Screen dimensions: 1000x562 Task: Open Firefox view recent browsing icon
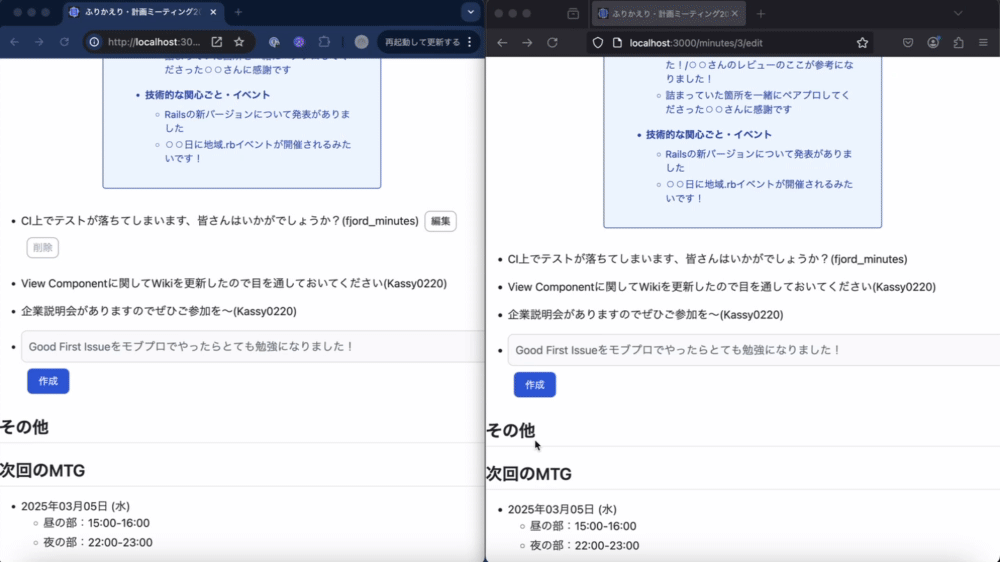click(573, 13)
